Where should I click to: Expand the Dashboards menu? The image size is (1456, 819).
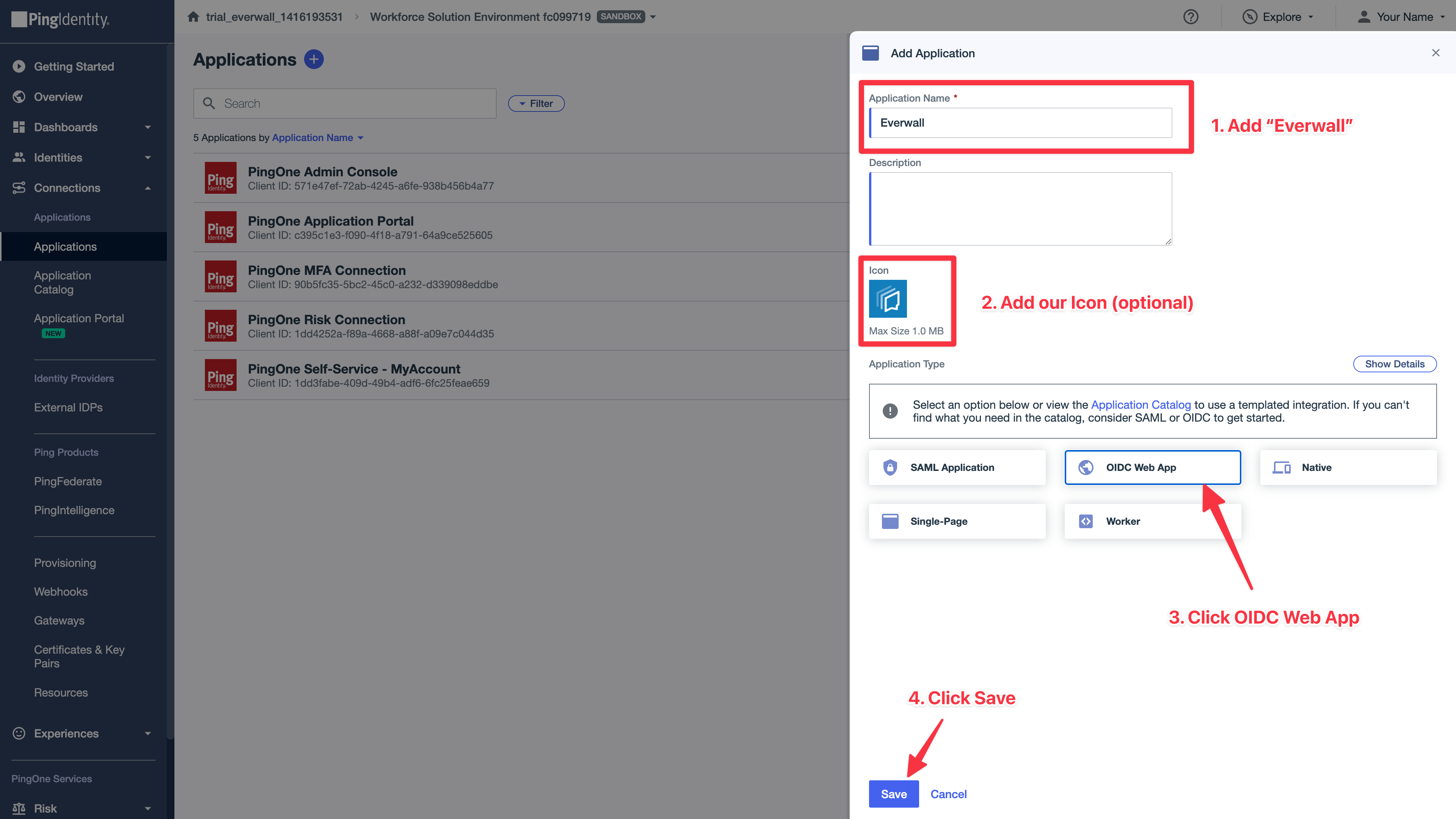pos(147,127)
